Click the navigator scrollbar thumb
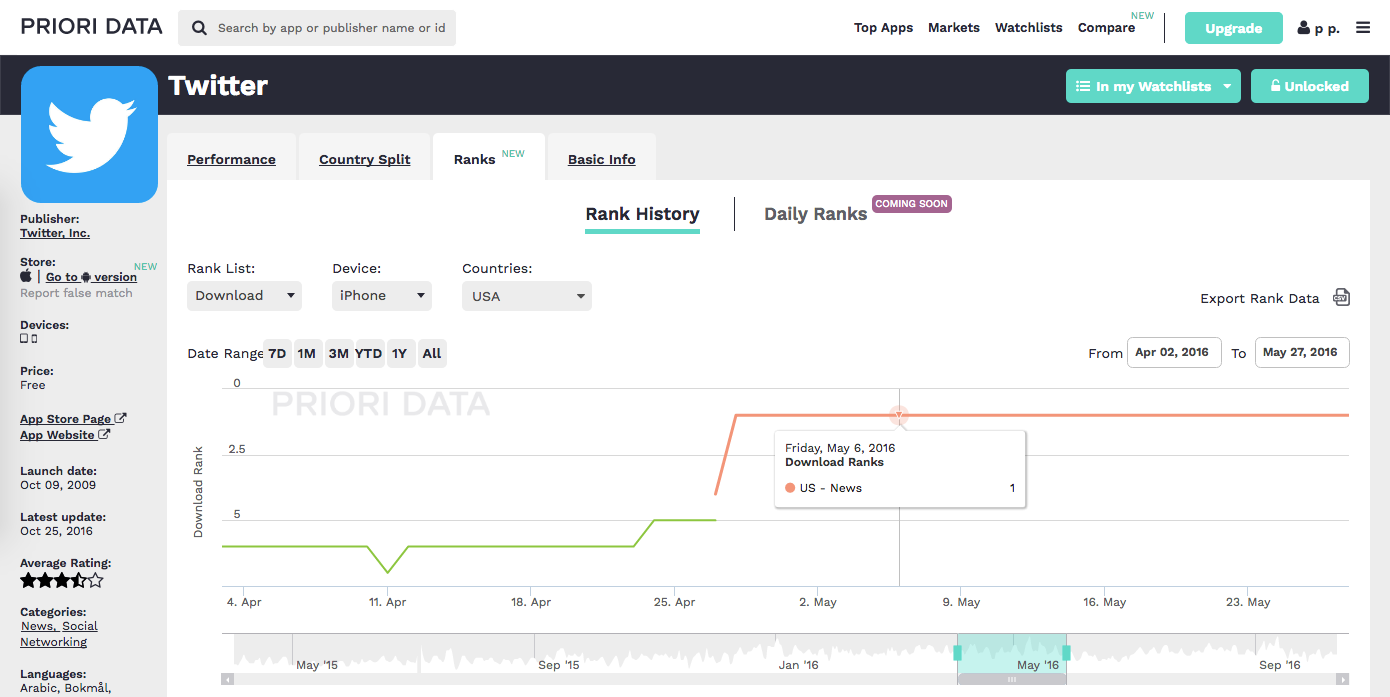The image size is (1390, 697). tap(1012, 679)
